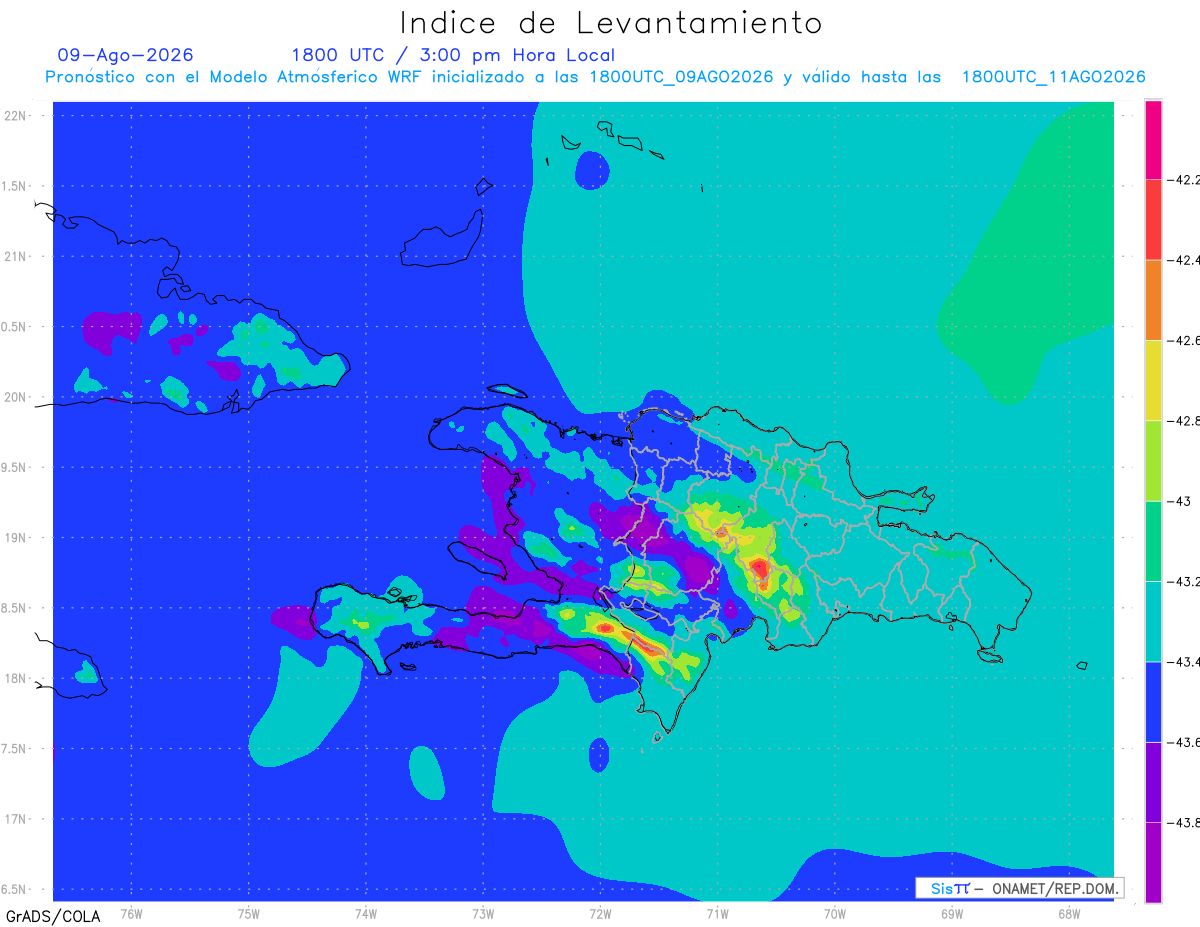The height and width of the screenshot is (927, 1200).
Task: Click longitude label '72W'
Action: [600, 914]
